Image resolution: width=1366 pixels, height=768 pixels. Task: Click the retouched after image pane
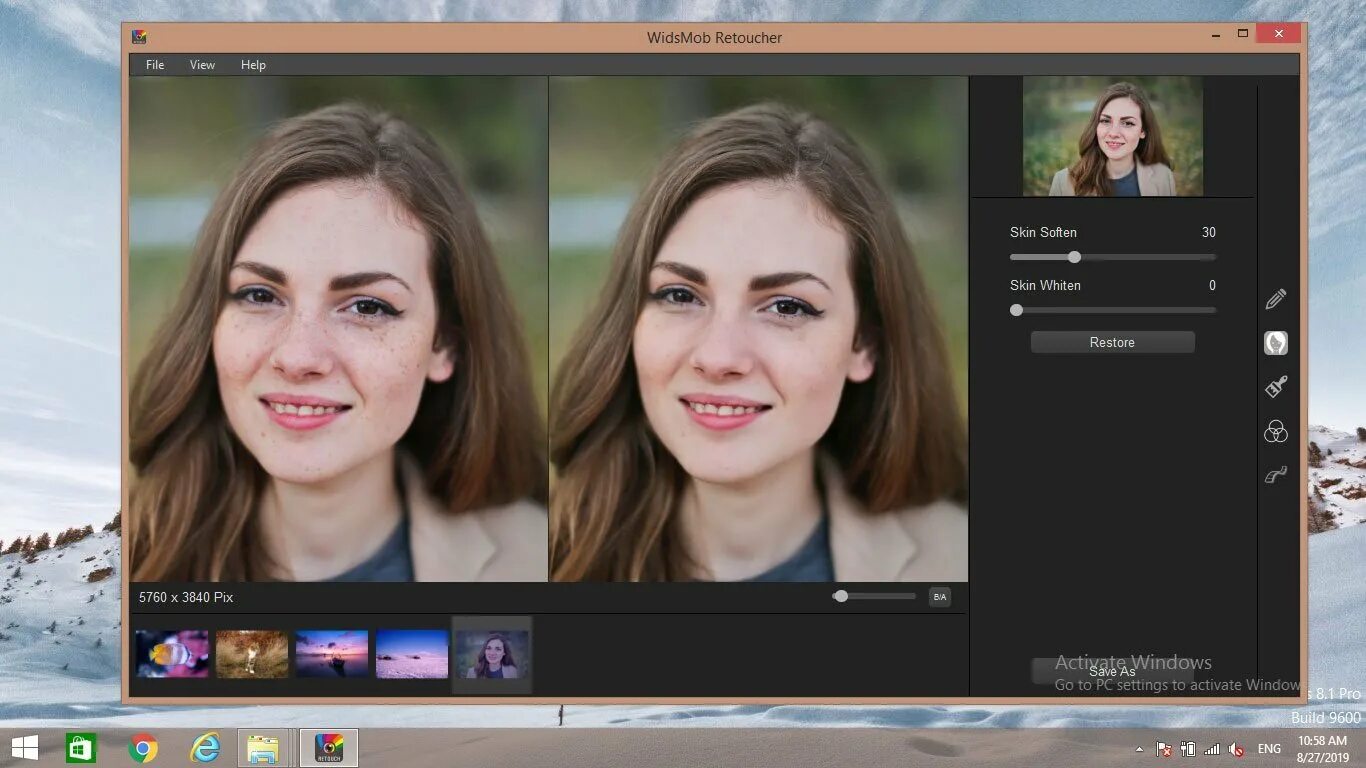pos(758,329)
